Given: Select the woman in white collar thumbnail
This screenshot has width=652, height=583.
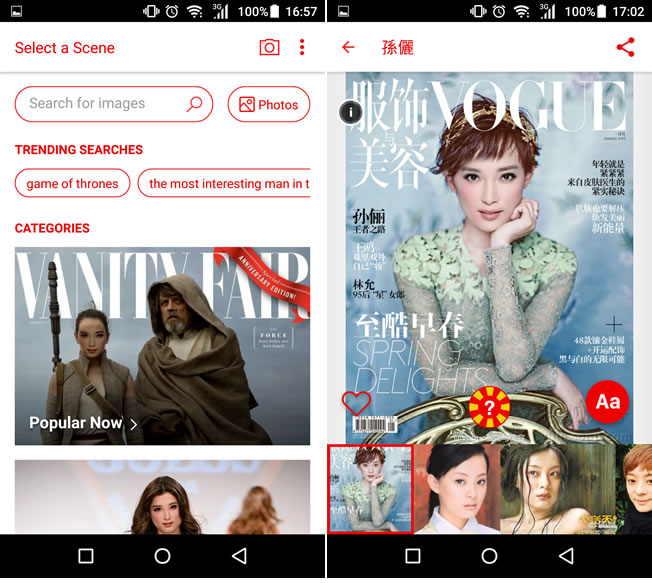Looking at the screenshot, I should click(x=457, y=489).
